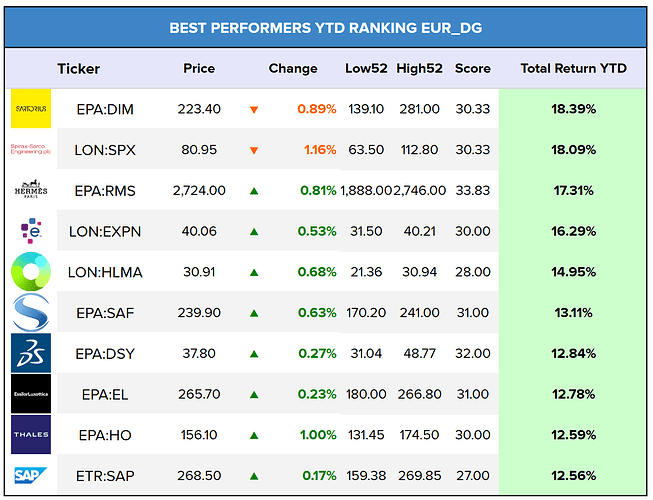Select the EPA:DSY ticker
Viewport: 653px width, 500px height.
[x=105, y=354]
